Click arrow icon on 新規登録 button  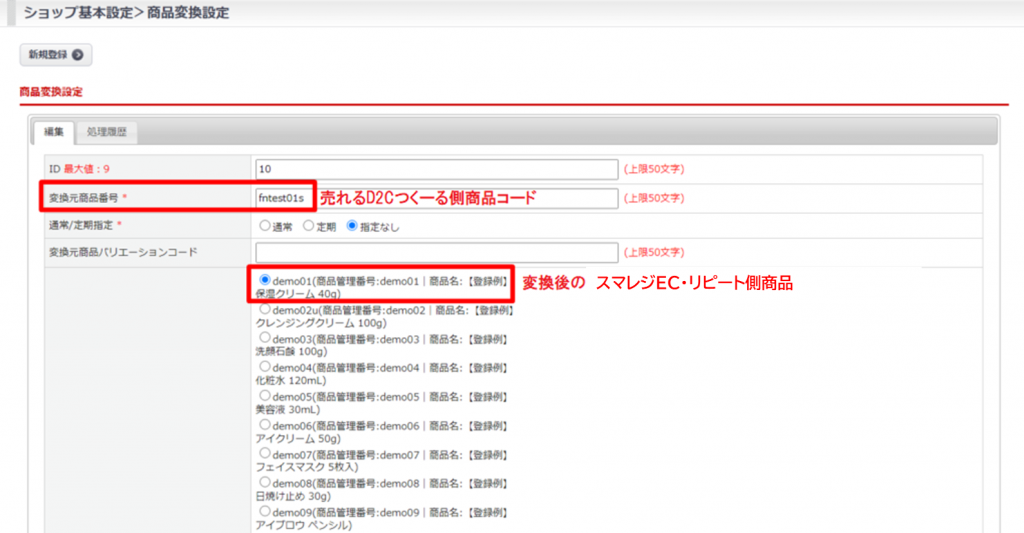coord(78,55)
